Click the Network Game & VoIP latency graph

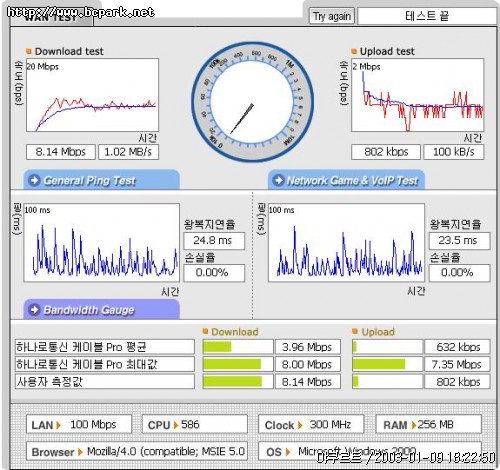click(346, 243)
